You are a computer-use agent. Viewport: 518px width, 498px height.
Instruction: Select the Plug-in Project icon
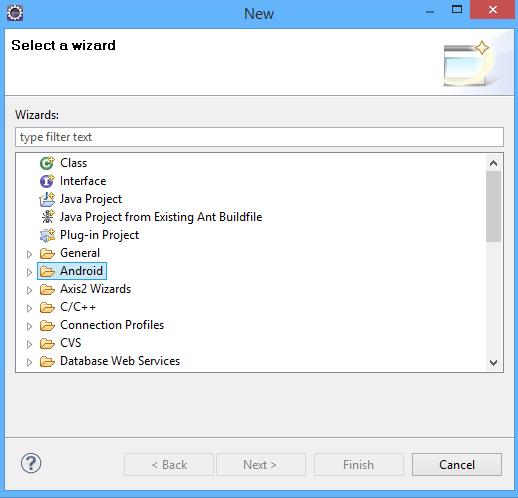[x=47, y=235]
